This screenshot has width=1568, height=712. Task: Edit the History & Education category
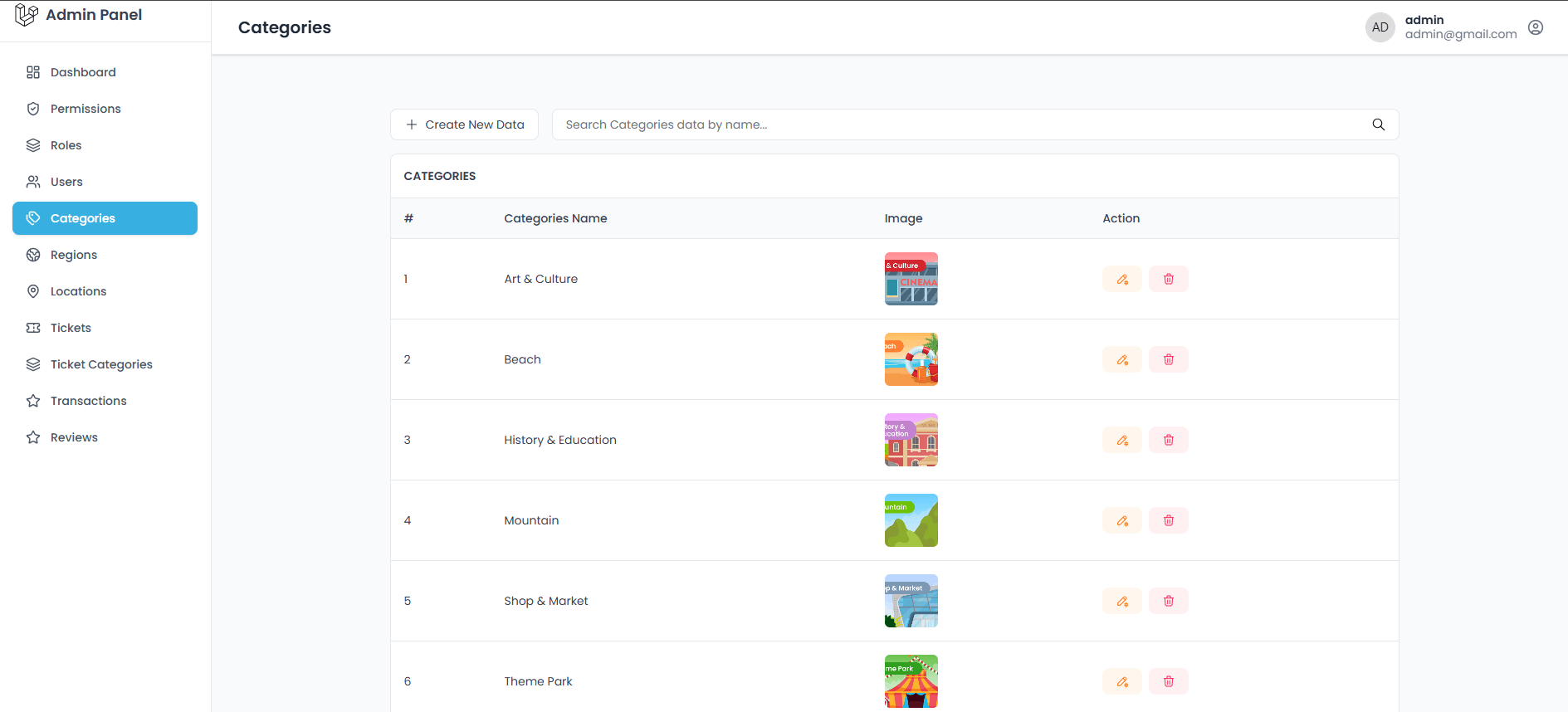(1122, 440)
